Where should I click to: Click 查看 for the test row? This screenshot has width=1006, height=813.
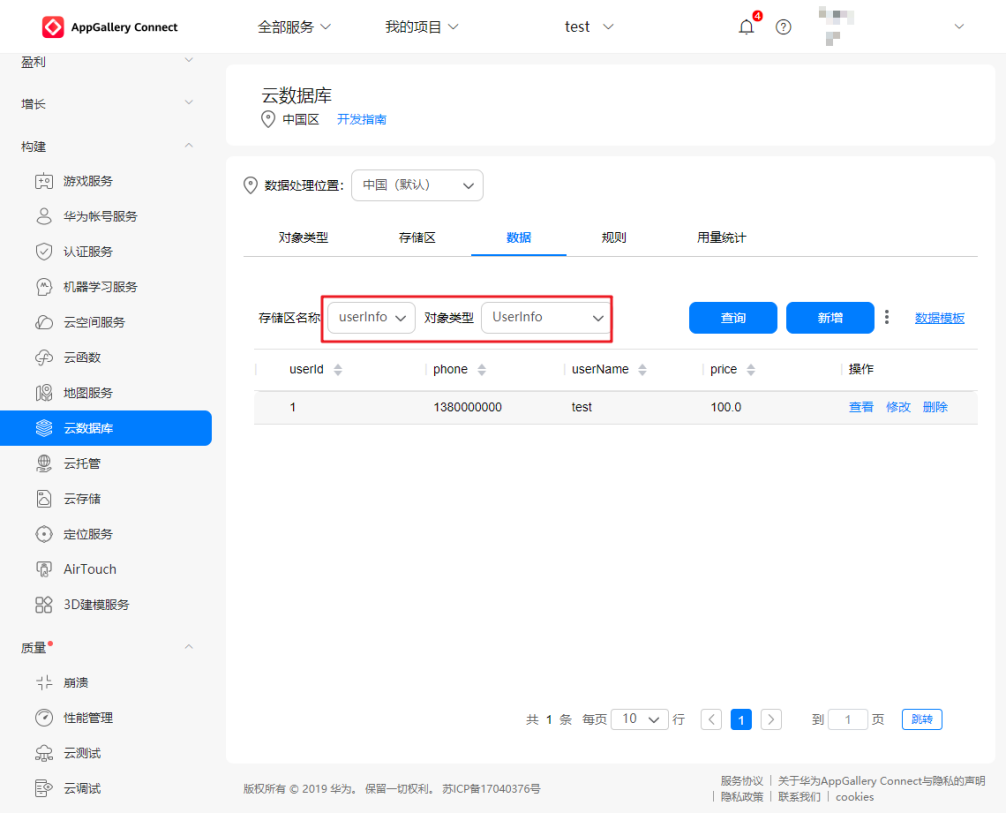(861, 407)
